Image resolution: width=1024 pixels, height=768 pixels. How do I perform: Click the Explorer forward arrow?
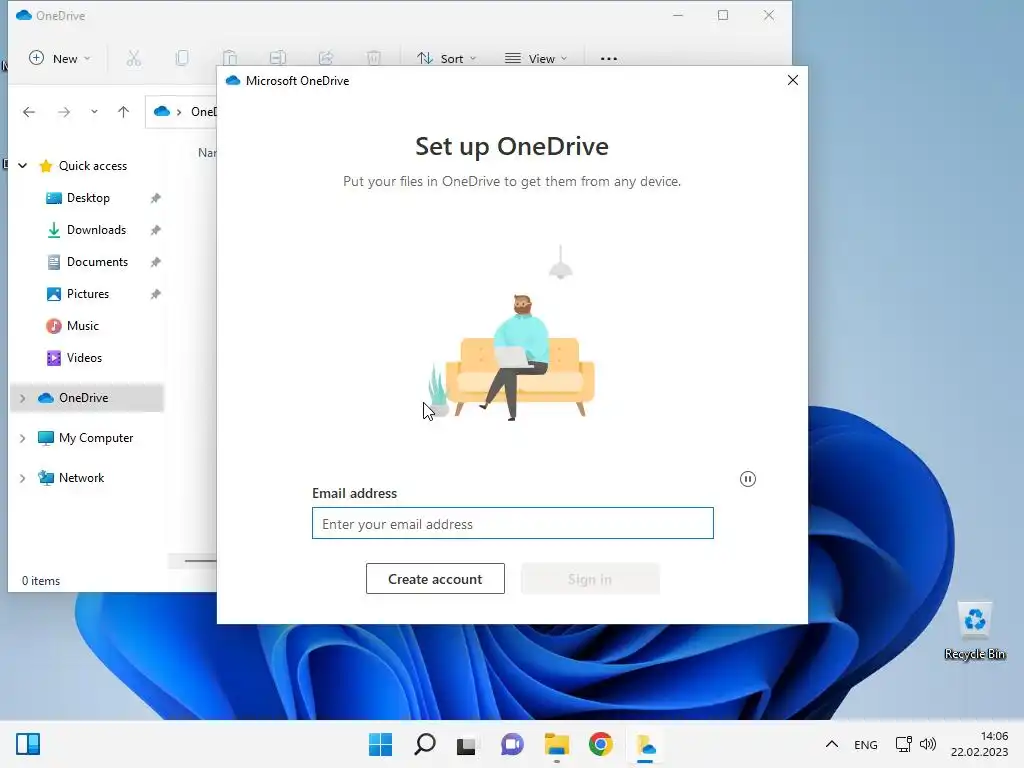pyautogui.click(x=63, y=112)
